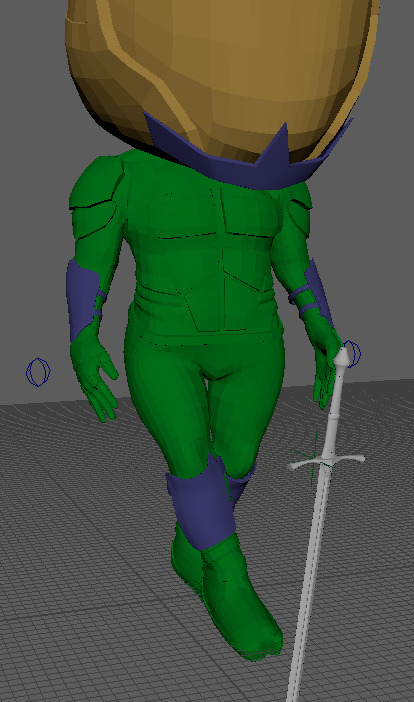Image resolution: width=414 pixels, height=702 pixels.
Task: Click the sword's crossguard
Action: [327, 461]
